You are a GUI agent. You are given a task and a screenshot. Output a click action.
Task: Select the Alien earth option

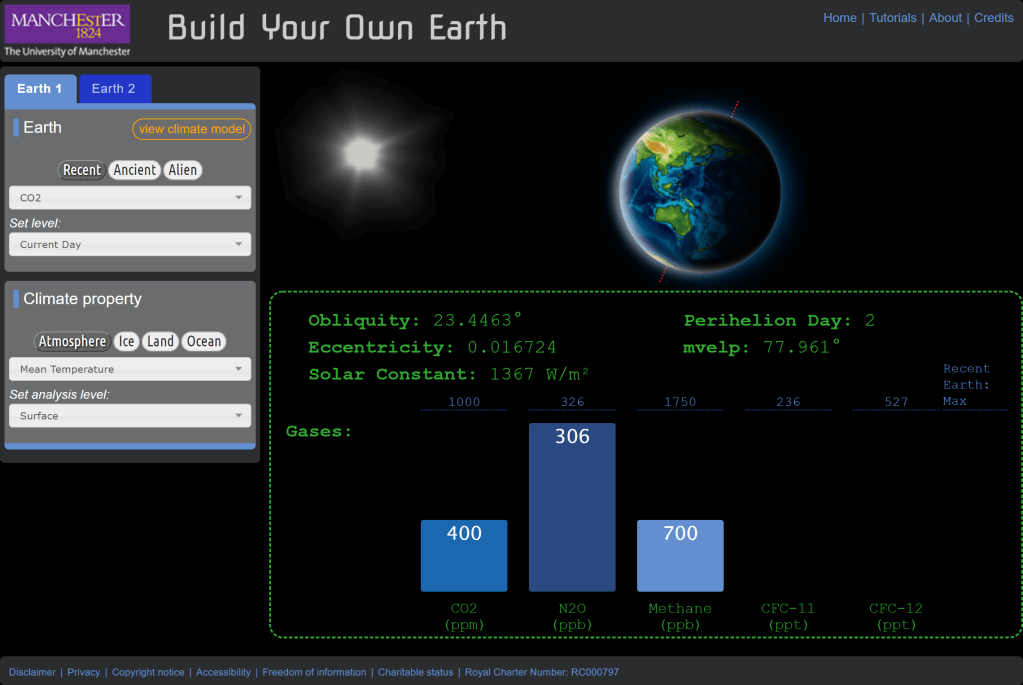pyautogui.click(x=183, y=170)
